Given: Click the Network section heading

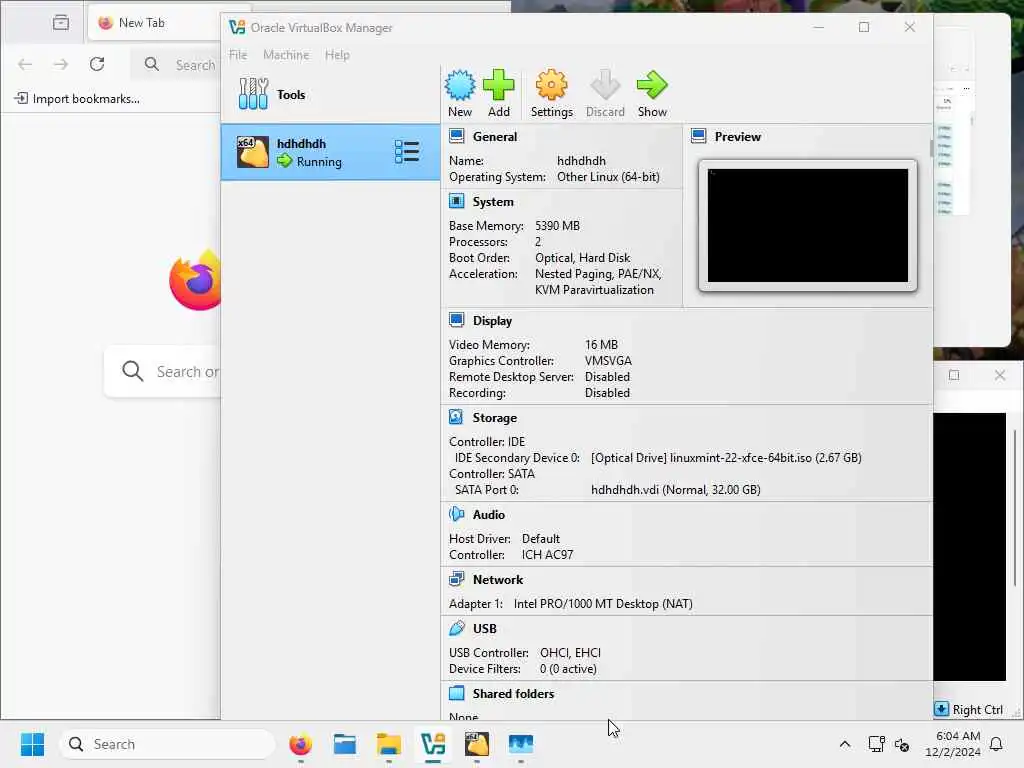Looking at the screenshot, I should (x=498, y=579).
